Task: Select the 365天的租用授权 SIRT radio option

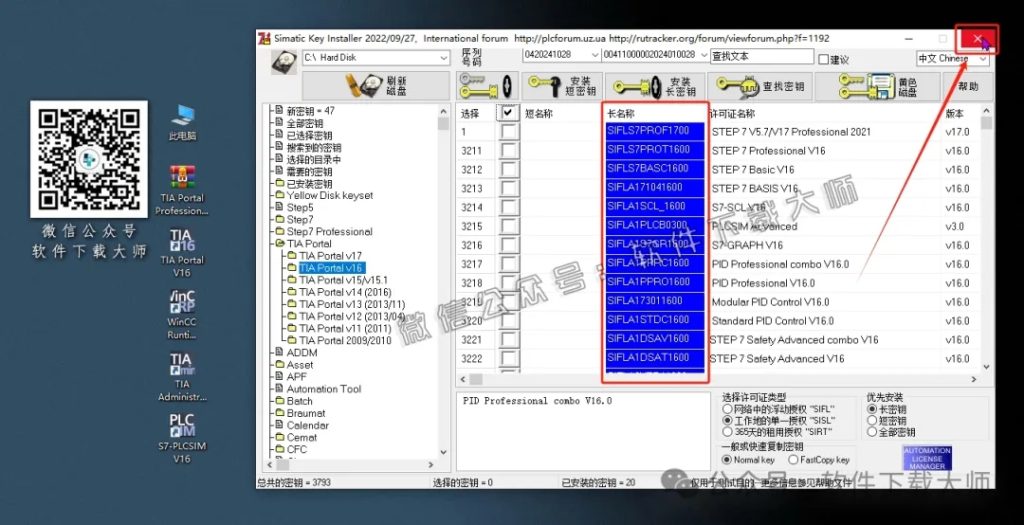Action: pos(728,432)
